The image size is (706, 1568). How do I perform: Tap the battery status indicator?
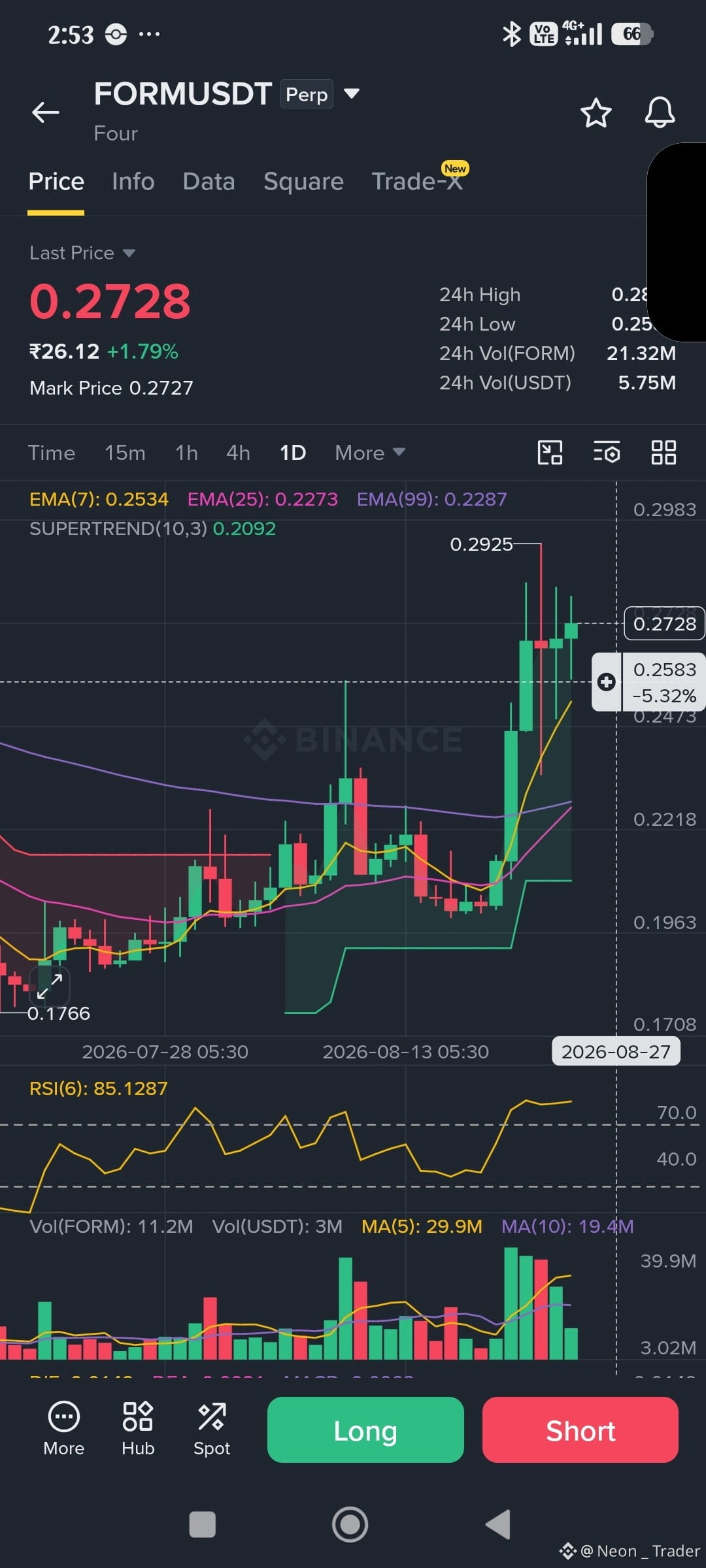tap(632, 34)
